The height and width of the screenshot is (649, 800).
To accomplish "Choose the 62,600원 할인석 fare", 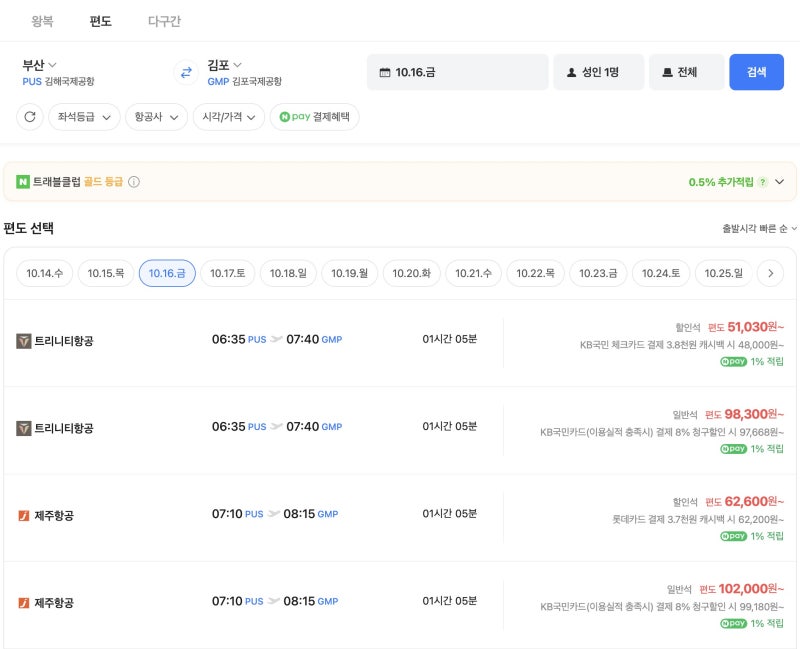I will [728, 502].
